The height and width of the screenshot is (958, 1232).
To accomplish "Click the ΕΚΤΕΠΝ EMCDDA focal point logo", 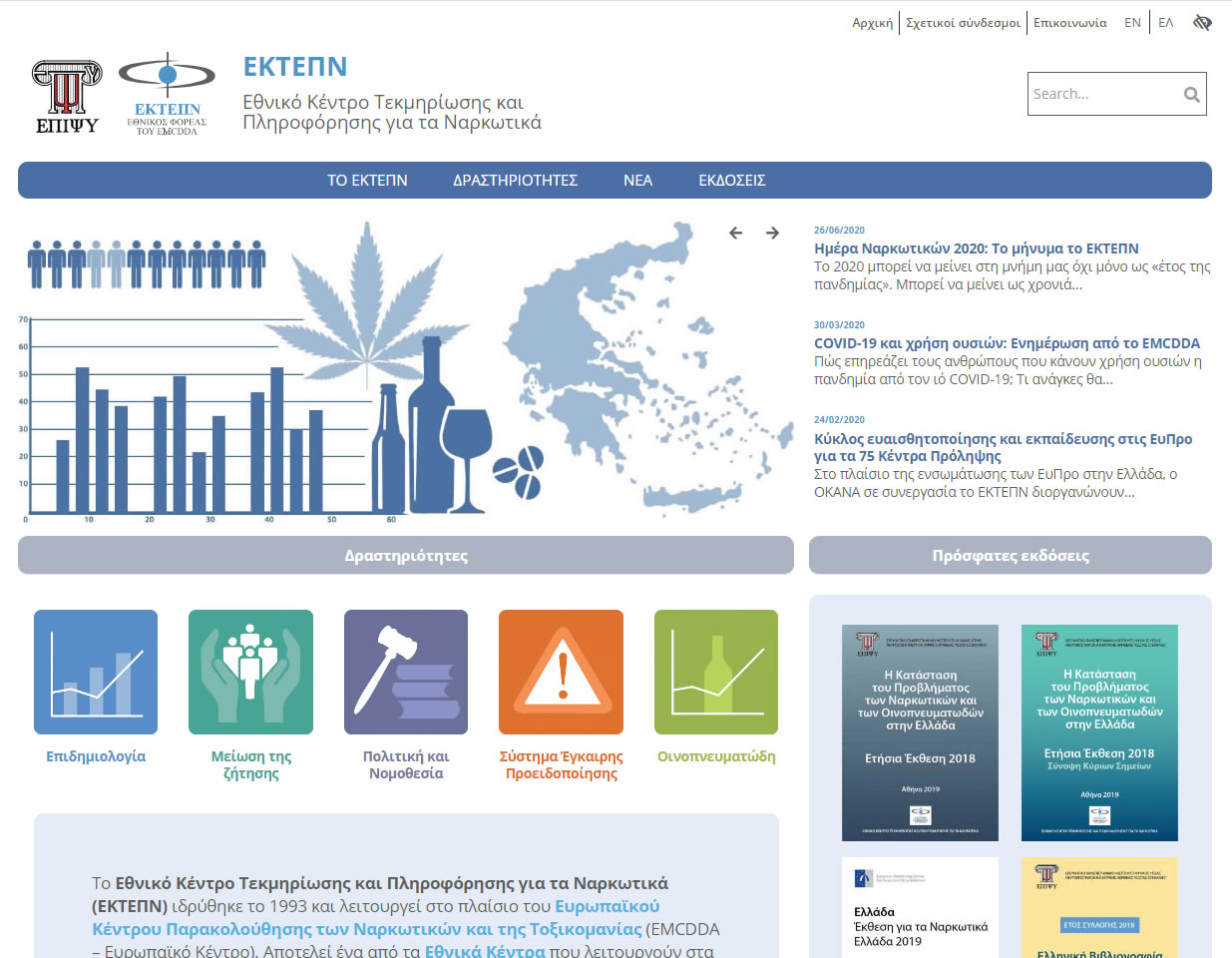I will coord(167,94).
